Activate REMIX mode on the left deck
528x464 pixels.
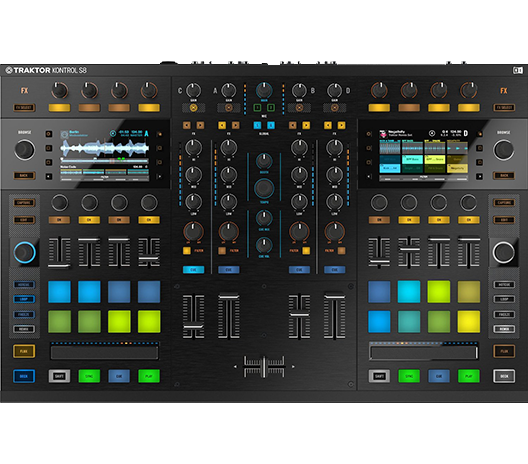click(x=24, y=329)
